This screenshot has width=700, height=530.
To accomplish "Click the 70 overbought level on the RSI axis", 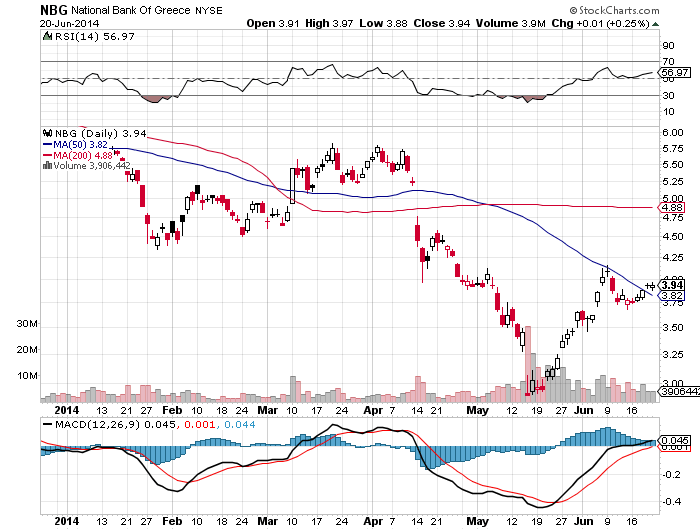I will click(668, 62).
